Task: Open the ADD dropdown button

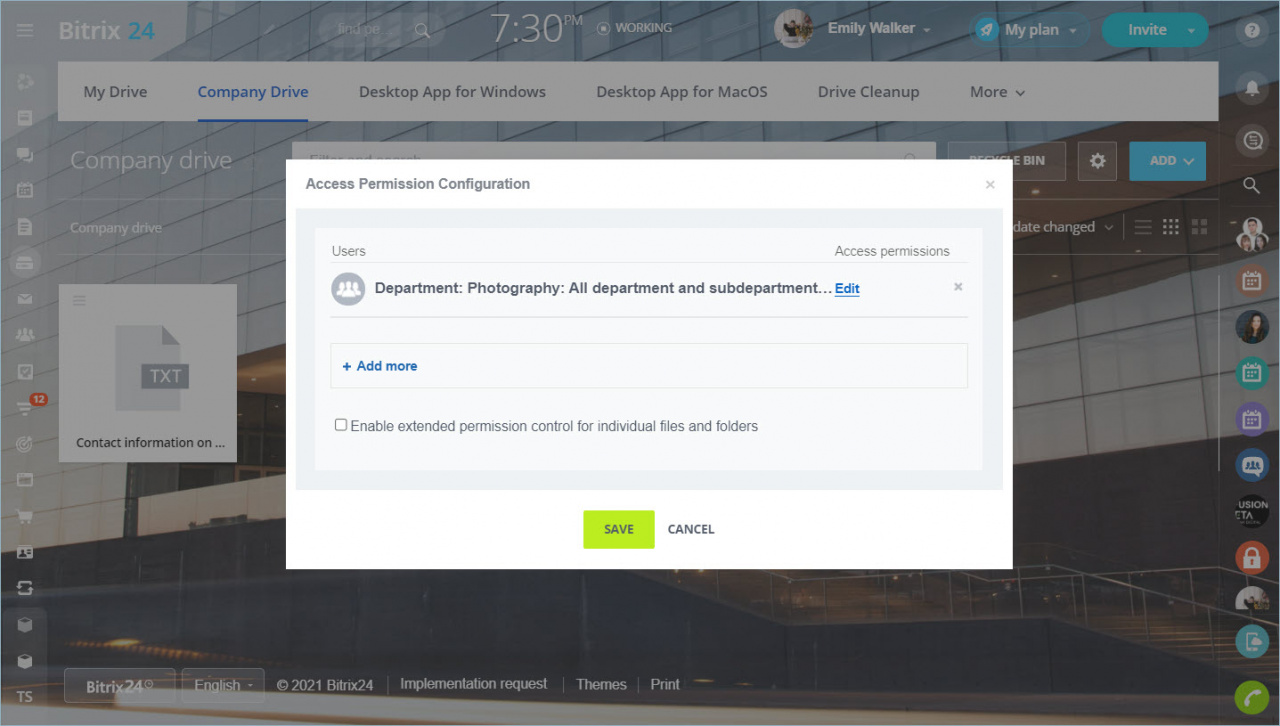Action: [x=1167, y=161]
